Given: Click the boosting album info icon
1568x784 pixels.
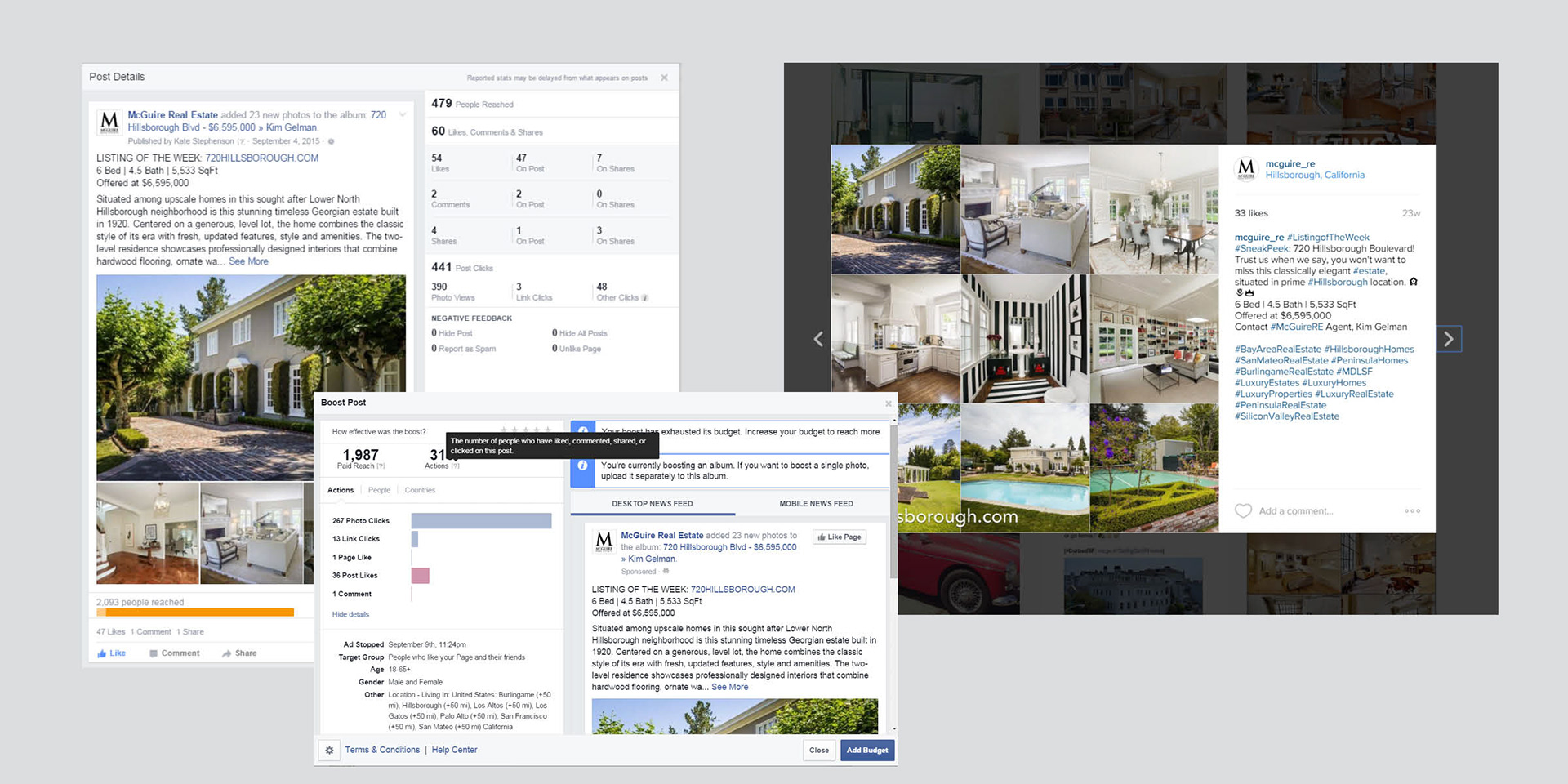Looking at the screenshot, I should [x=582, y=465].
